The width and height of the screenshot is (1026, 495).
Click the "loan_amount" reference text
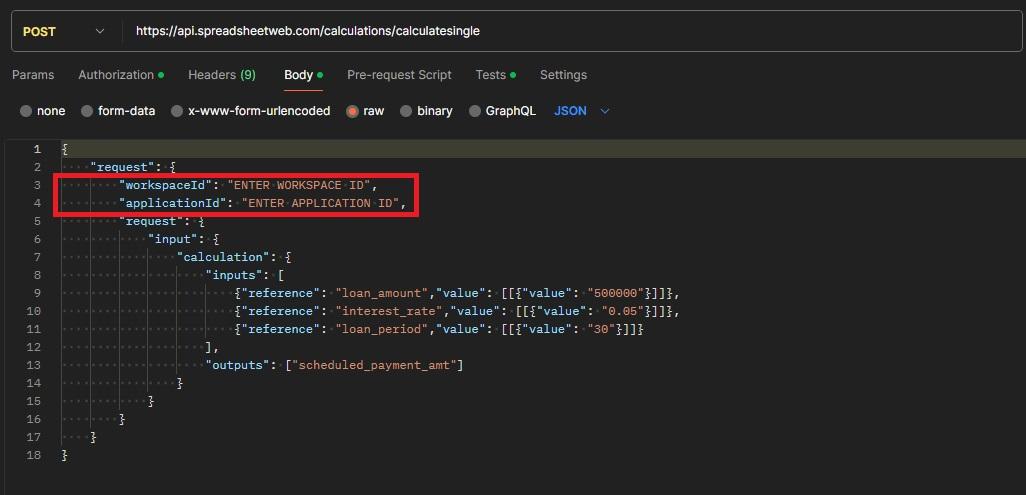[x=381, y=293]
